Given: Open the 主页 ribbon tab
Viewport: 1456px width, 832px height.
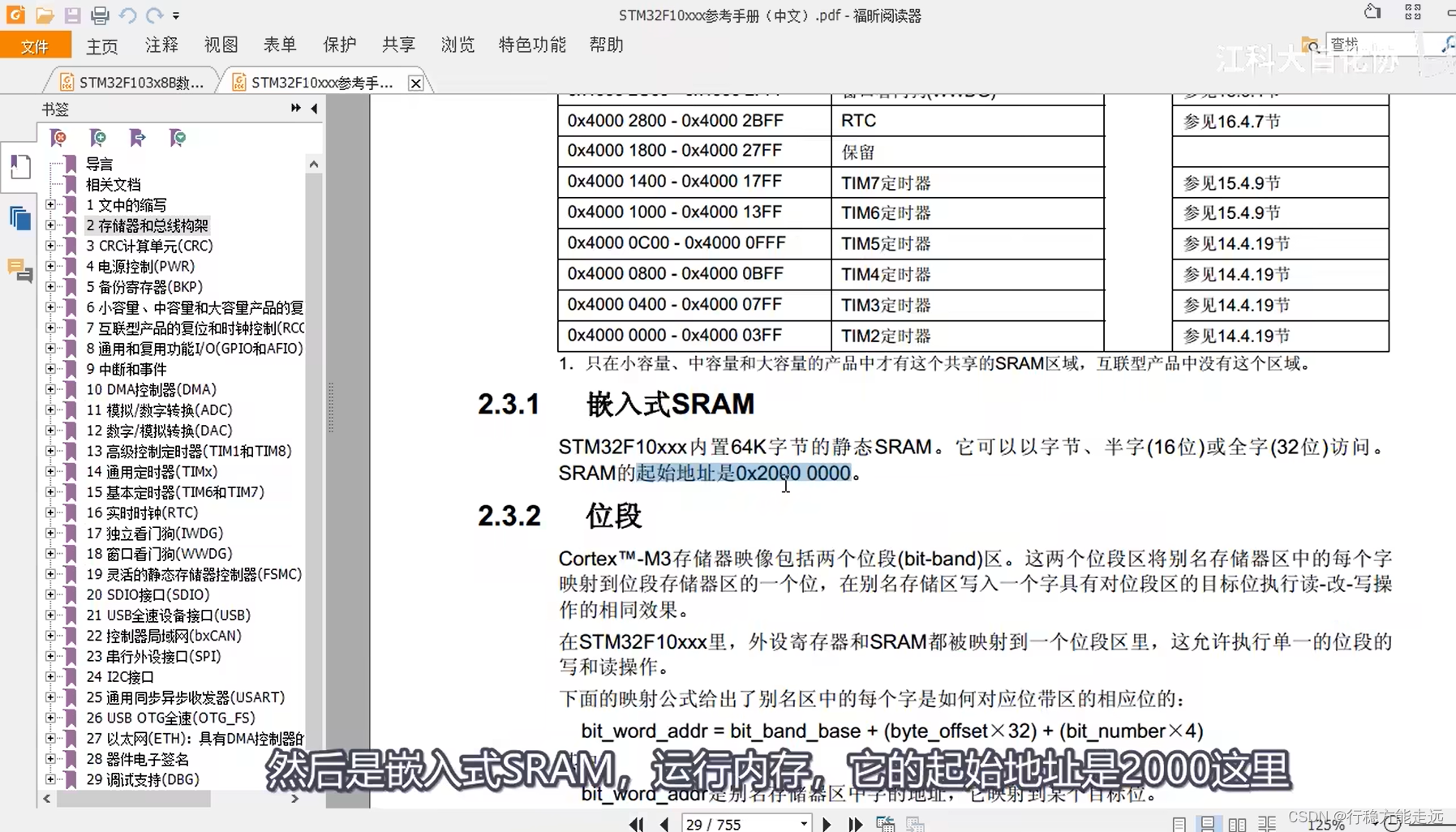Looking at the screenshot, I should click(102, 45).
